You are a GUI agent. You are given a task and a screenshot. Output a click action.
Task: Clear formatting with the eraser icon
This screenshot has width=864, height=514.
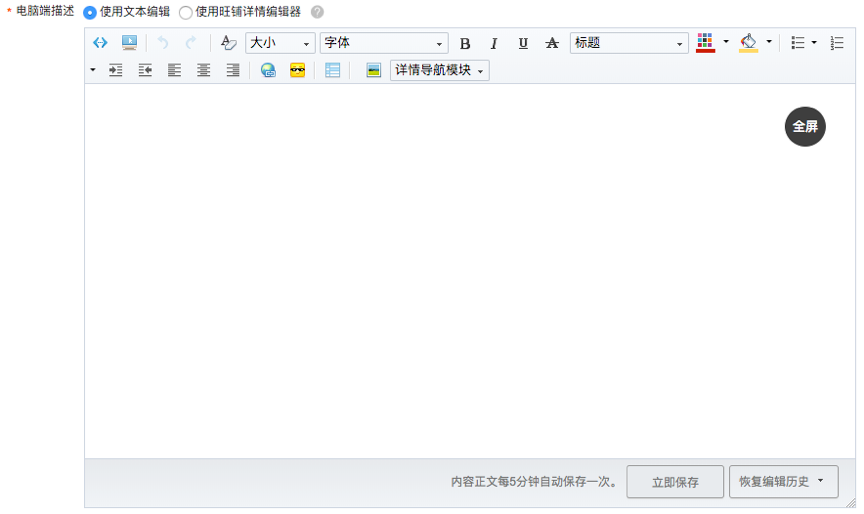pos(228,42)
